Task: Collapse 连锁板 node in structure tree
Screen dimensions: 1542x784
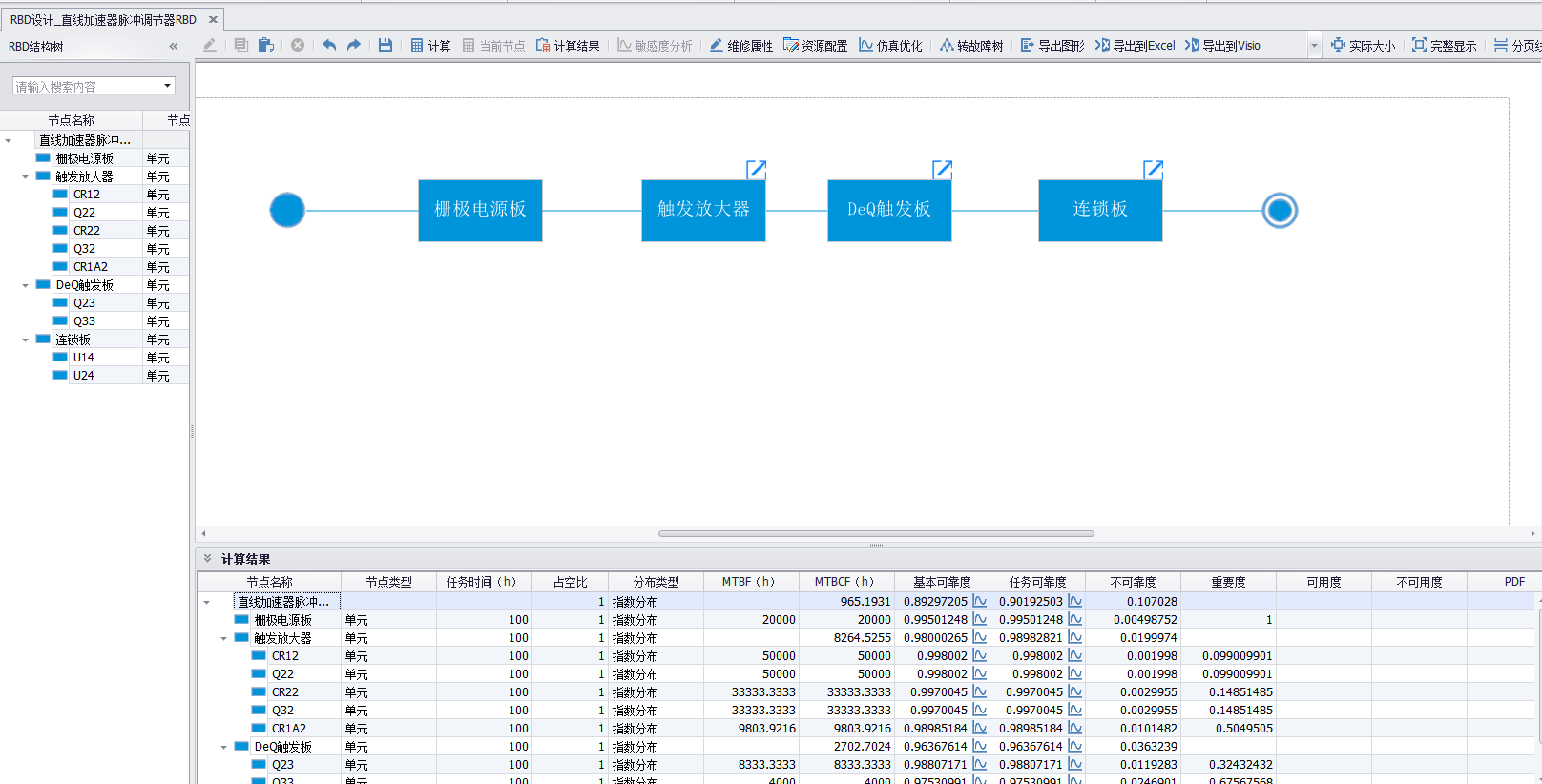Action: pyautogui.click(x=25, y=340)
